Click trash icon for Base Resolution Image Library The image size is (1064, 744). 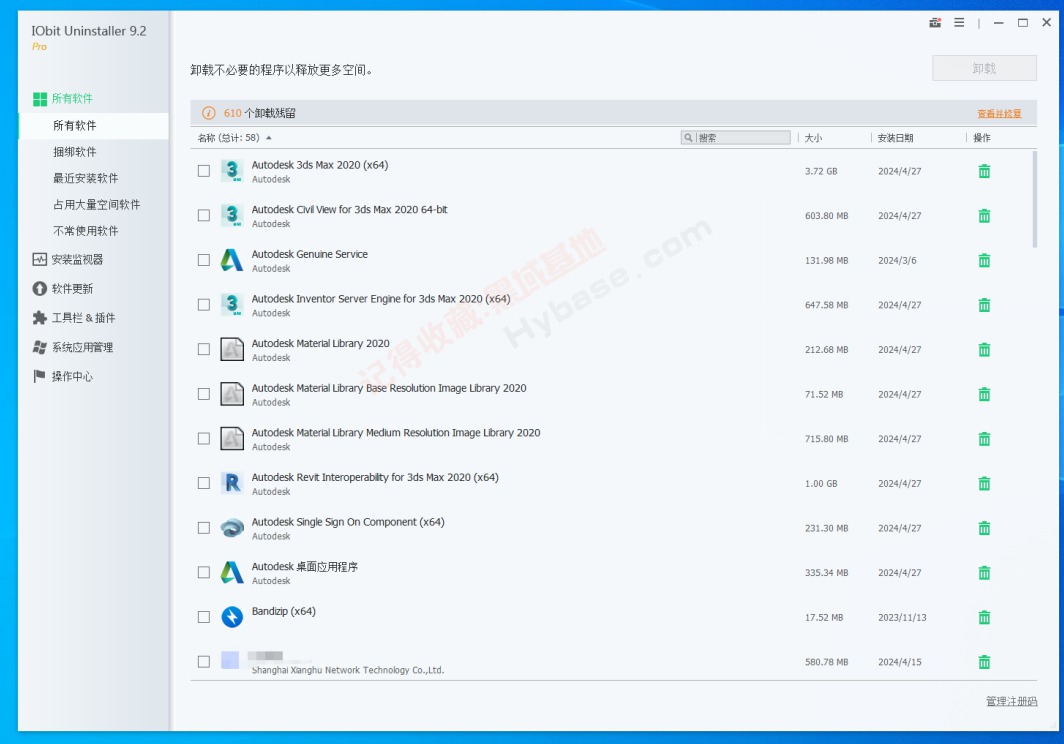tap(984, 394)
